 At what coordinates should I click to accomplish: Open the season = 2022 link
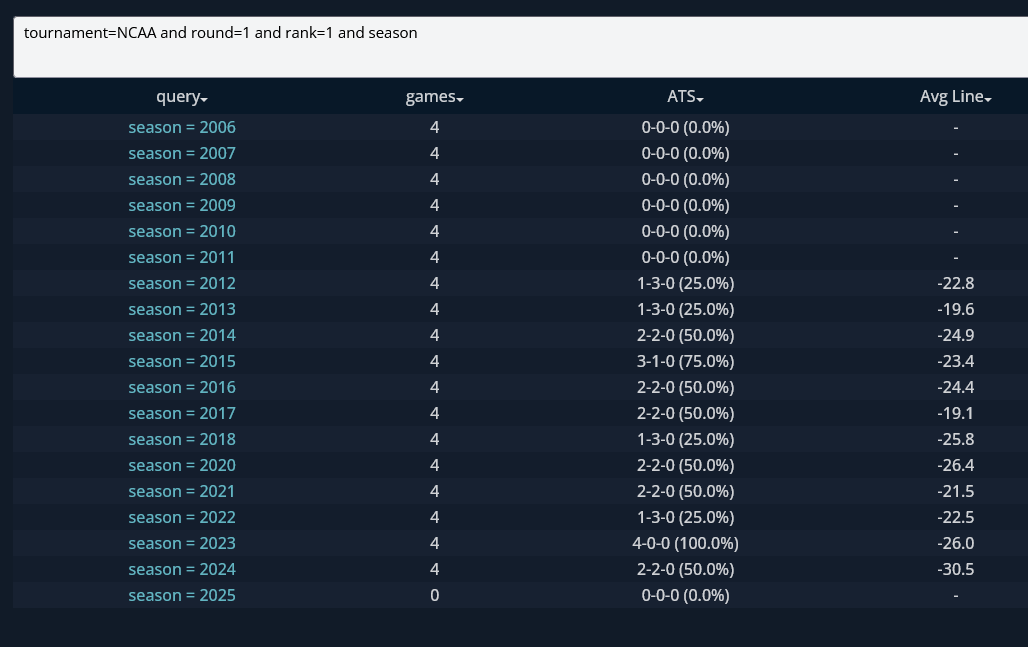click(182, 517)
